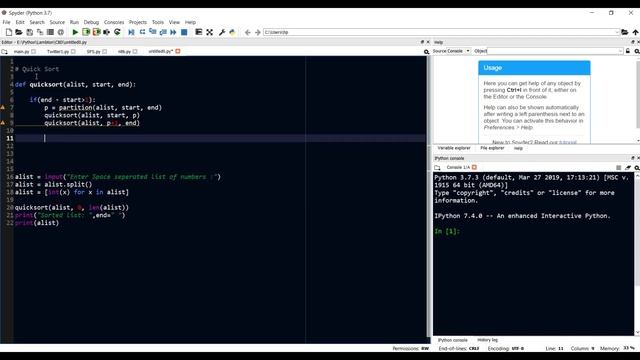Open the File menu
This screenshot has height=360, width=640.
[x=6, y=22]
